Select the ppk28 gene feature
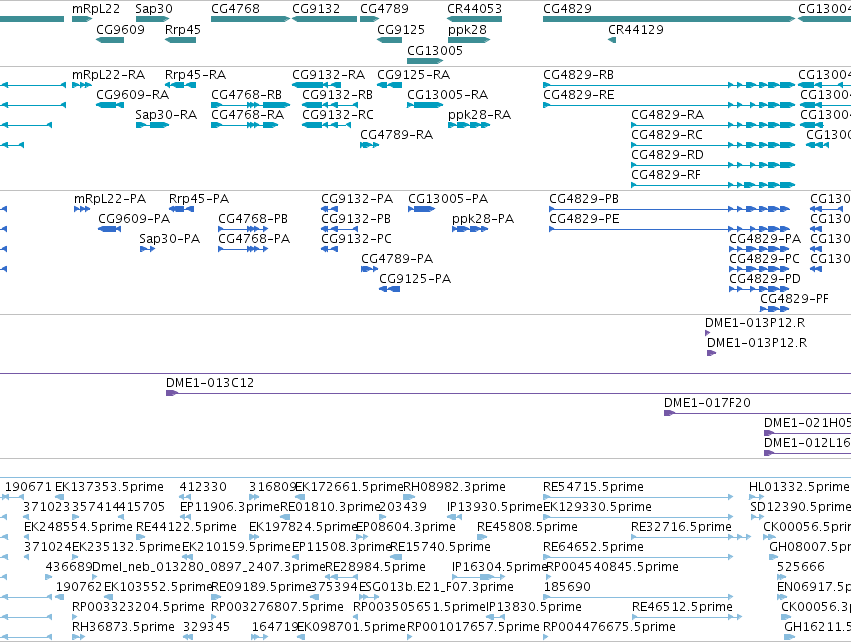Image resolution: width=851 pixels, height=642 pixels. [x=469, y=40]
